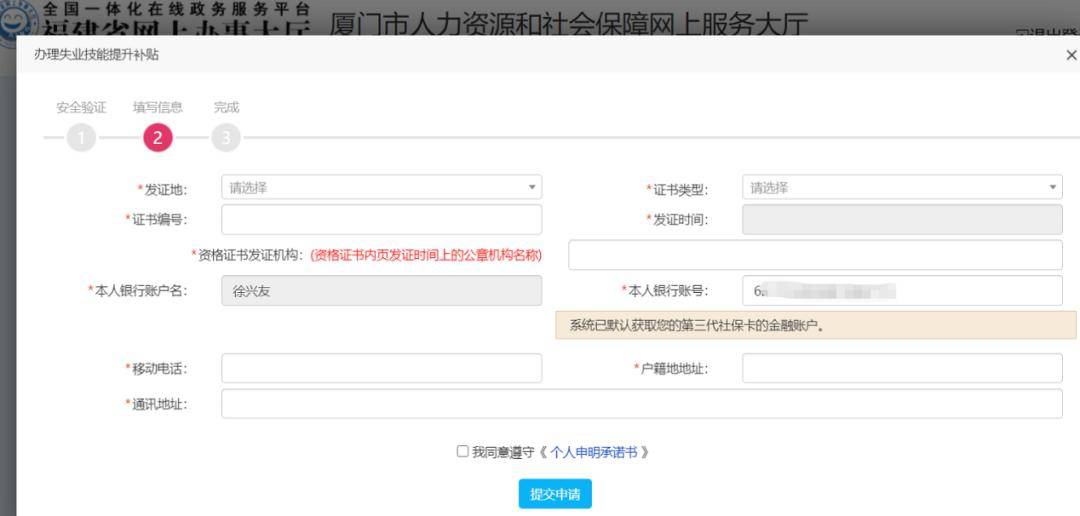This screenshot has height=516, width=1080.
Task: Click the 安全验证 step label
Action: click(x=81, y=107)
